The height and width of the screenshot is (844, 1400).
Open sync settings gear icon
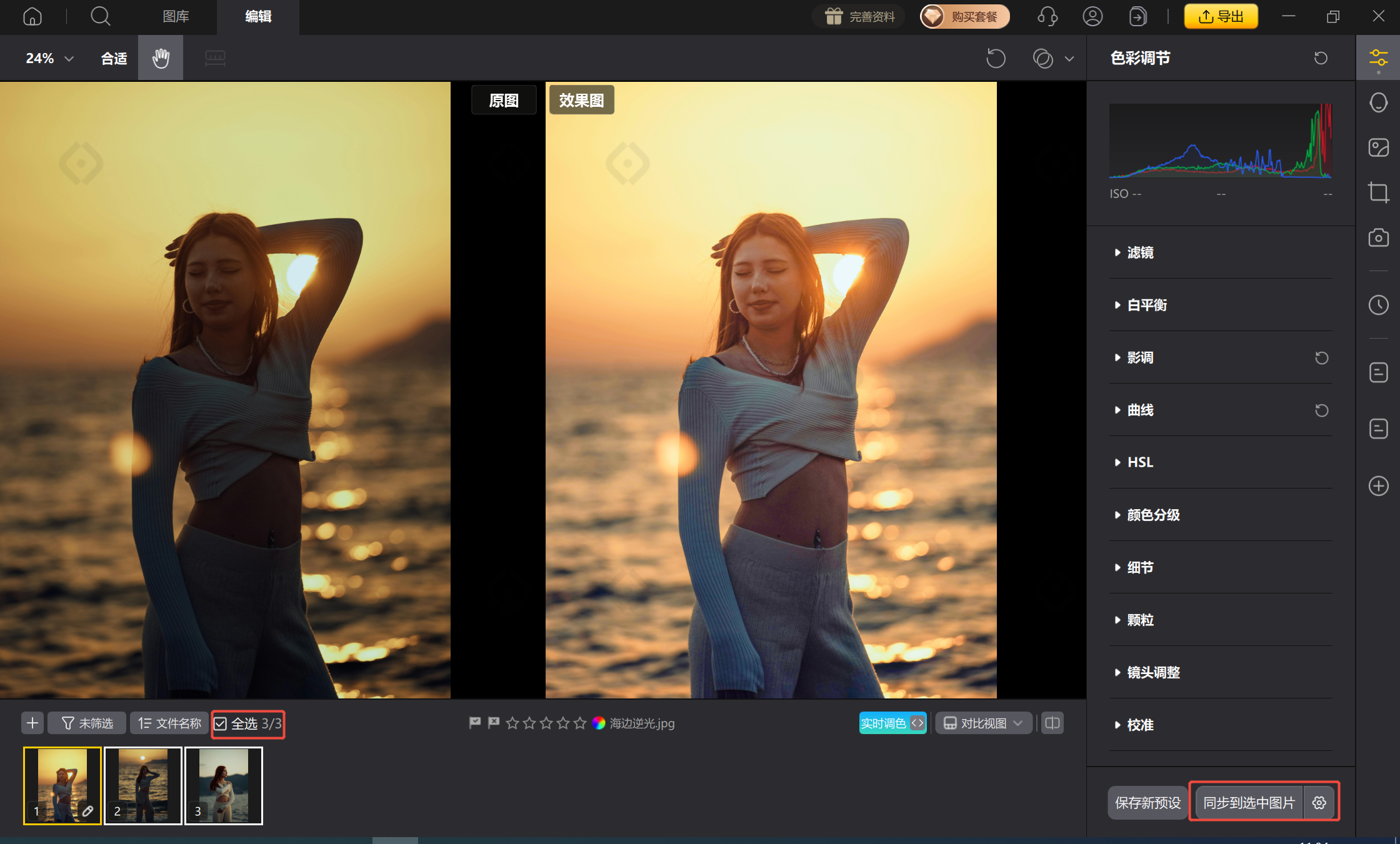[x=1319, y=803]
